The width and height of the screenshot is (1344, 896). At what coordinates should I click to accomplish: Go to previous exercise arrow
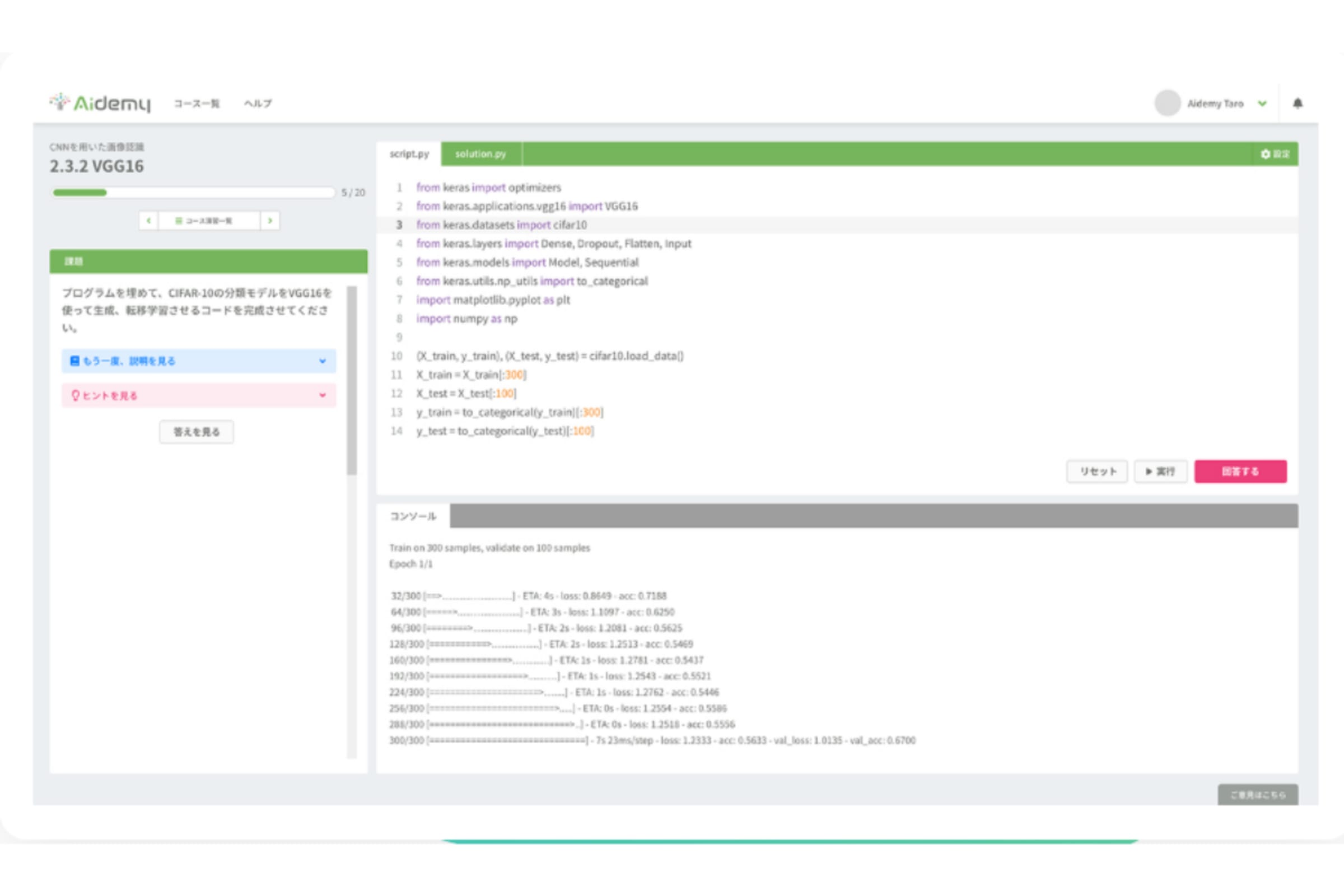(148, 221)
